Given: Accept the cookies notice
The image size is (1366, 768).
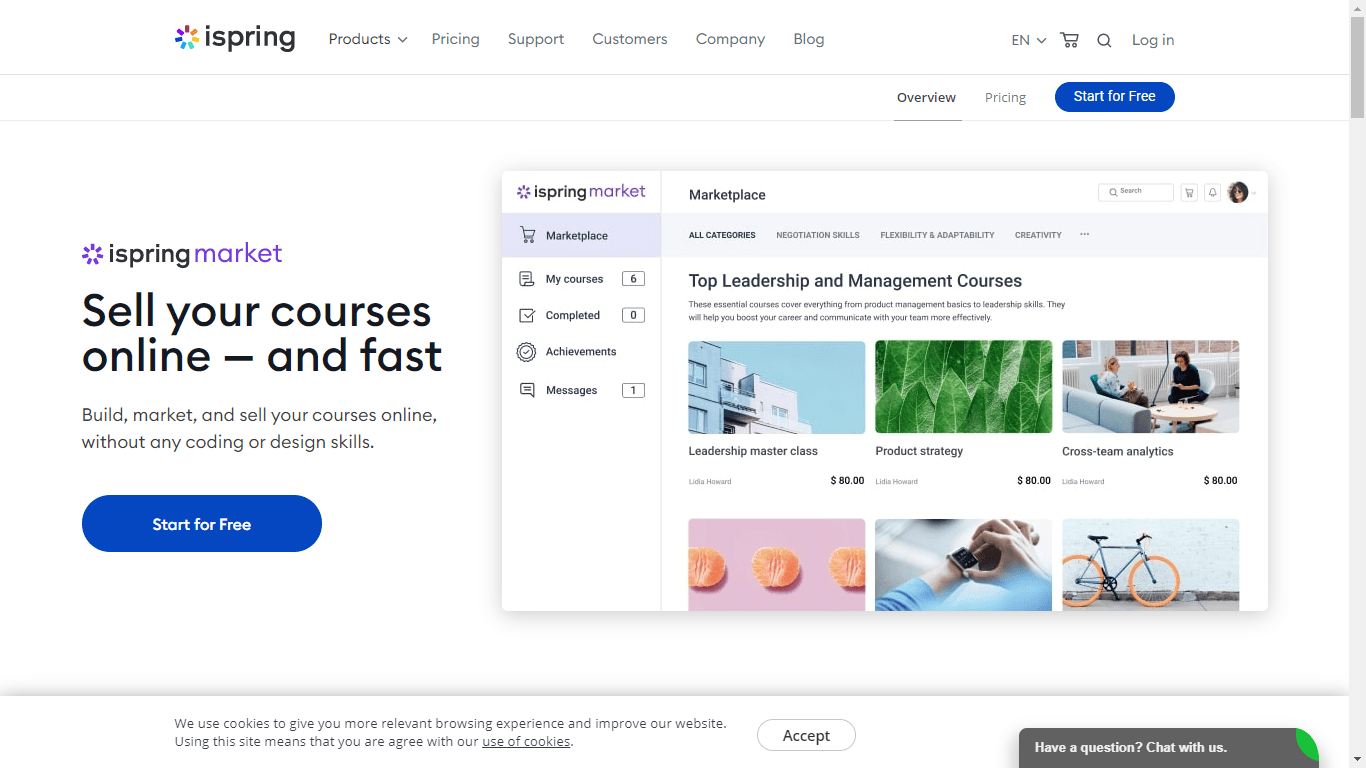Looking at the screenshot, I should pyautogui.click(x=806, y=735).
